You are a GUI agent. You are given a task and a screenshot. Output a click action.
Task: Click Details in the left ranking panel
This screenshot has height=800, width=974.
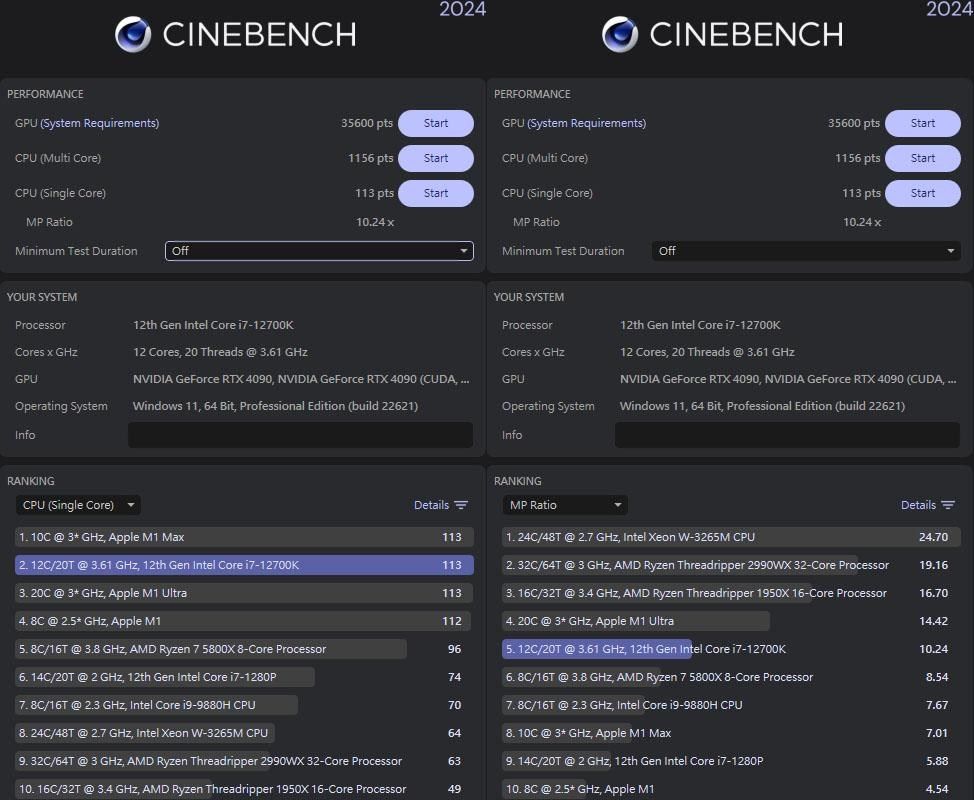(x=430, y=505)
